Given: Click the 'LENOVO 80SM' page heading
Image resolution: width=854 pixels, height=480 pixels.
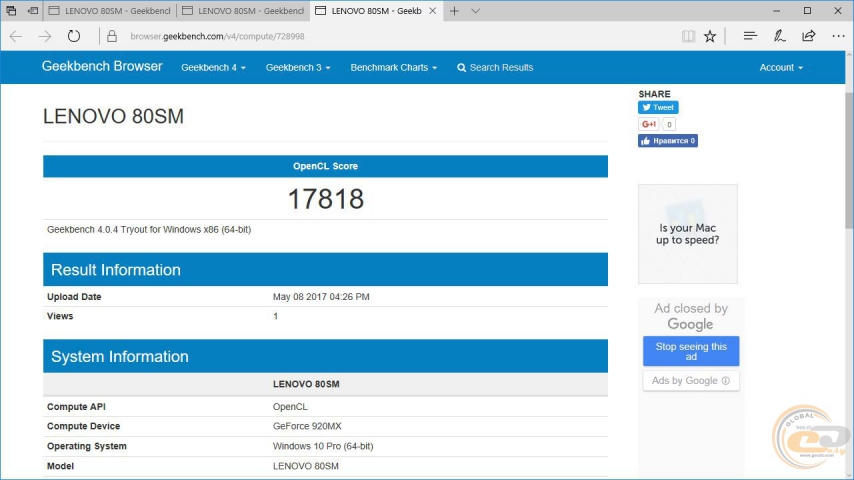Looking at the screenshot, I should pos(113,117).
